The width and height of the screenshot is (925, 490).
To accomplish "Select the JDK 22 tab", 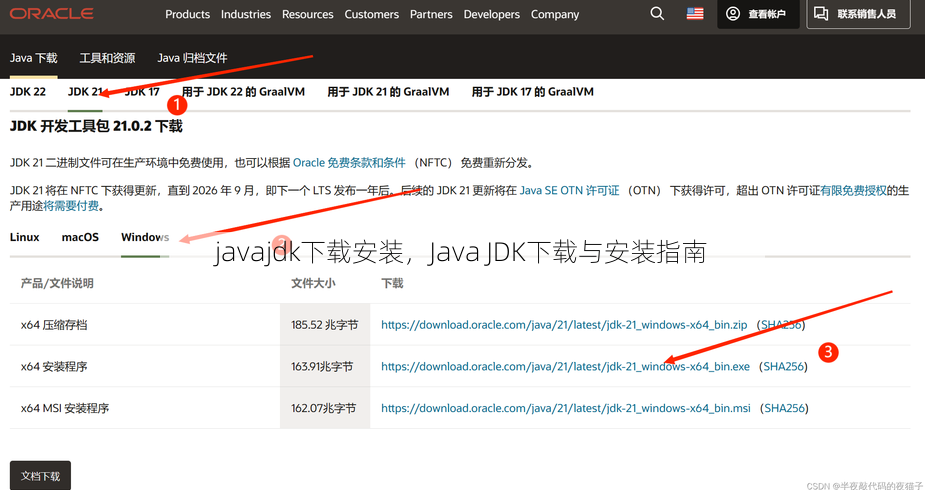I will pyautogui.click(x=28, y=91).
